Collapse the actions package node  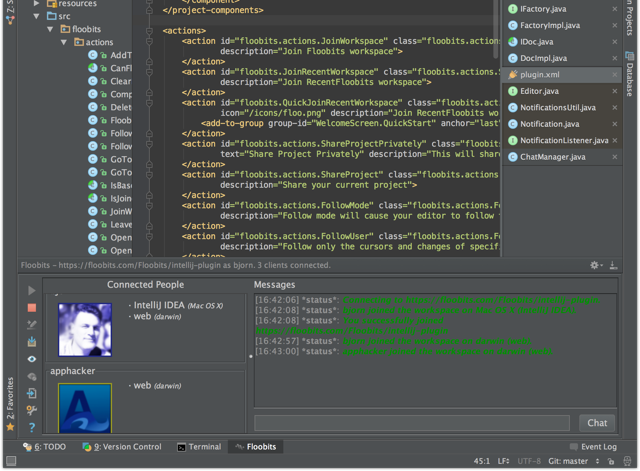(x=64, y=42)
